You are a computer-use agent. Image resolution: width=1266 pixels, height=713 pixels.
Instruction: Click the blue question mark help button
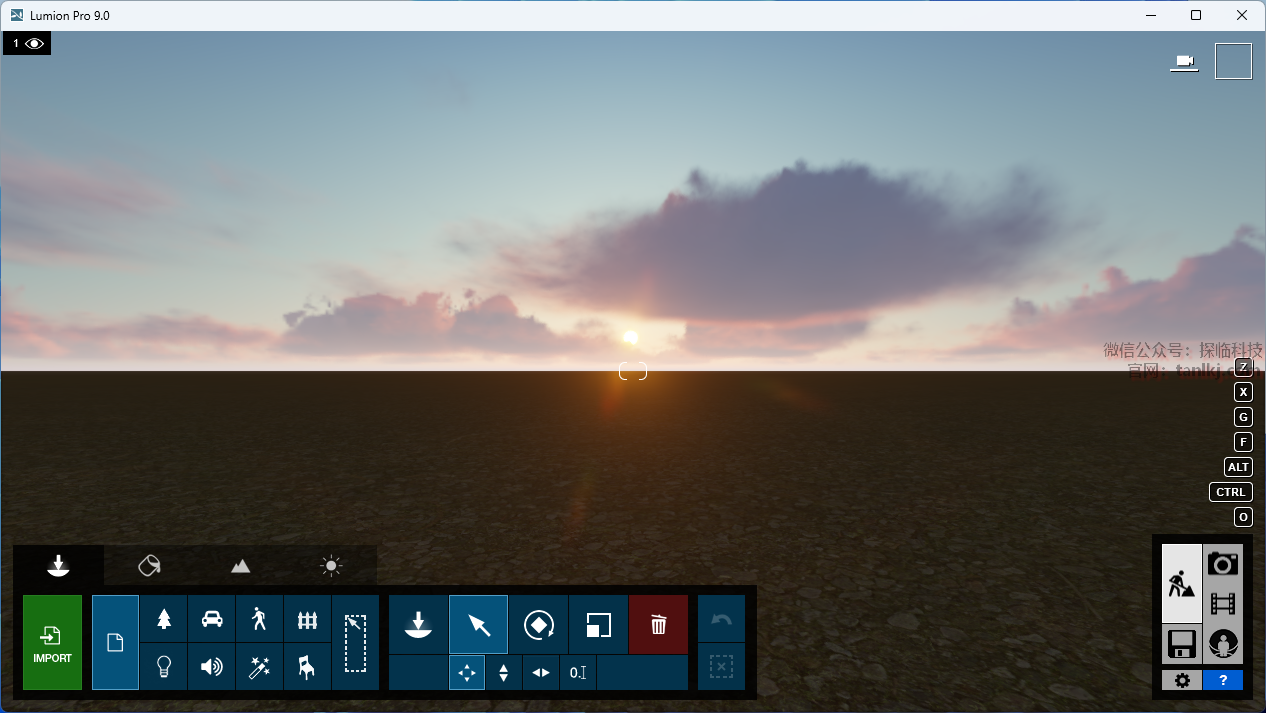click(x=1222, y=681)
